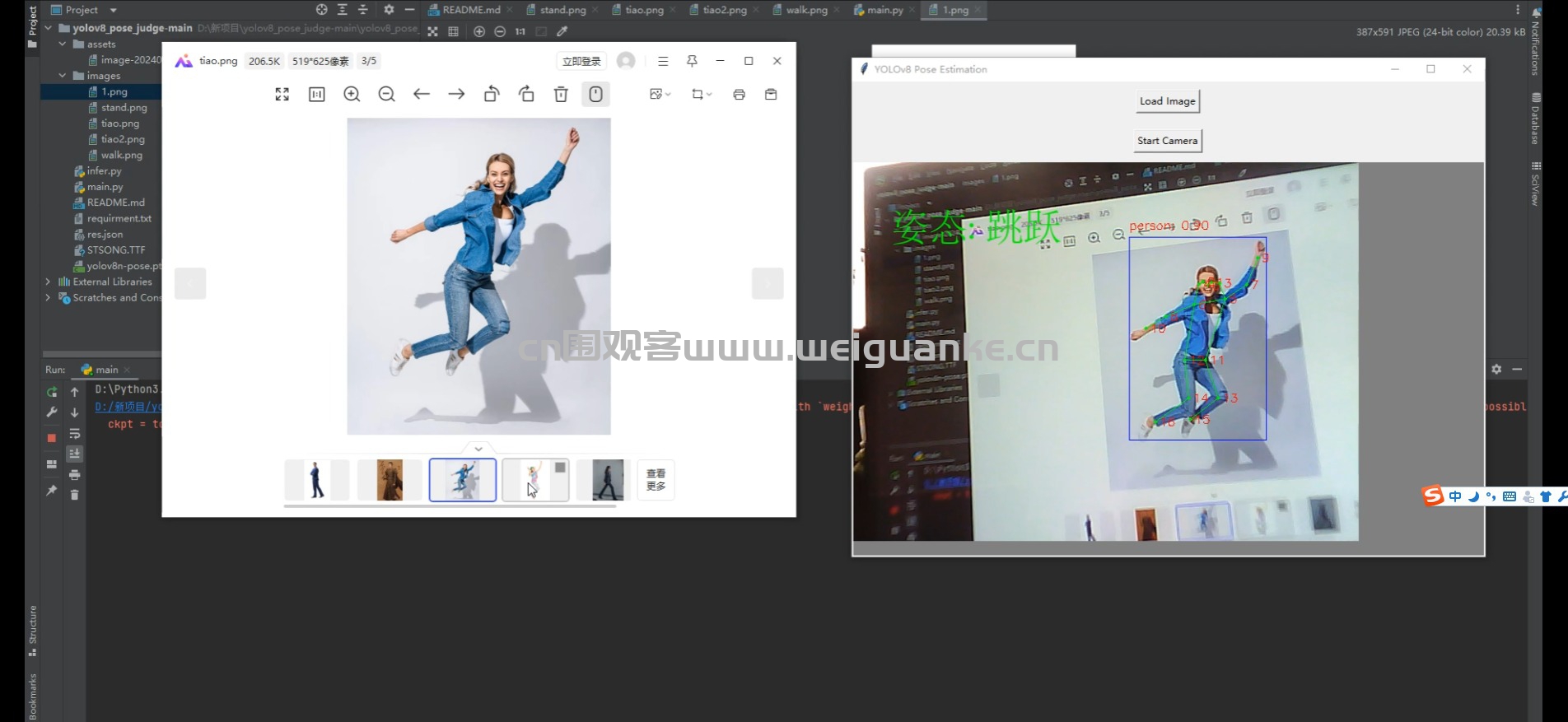The image size is (1568, 722).
Task: Rotate tiao.png clockwise in viewer
Action: click(x=526, y=94)
